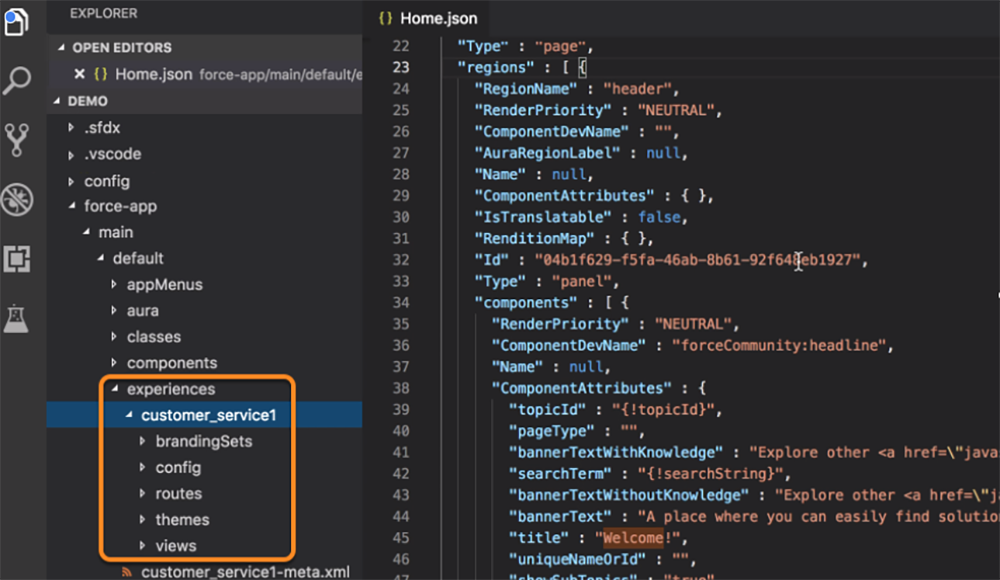Select the force-app folder label

(x=121, y=206)
